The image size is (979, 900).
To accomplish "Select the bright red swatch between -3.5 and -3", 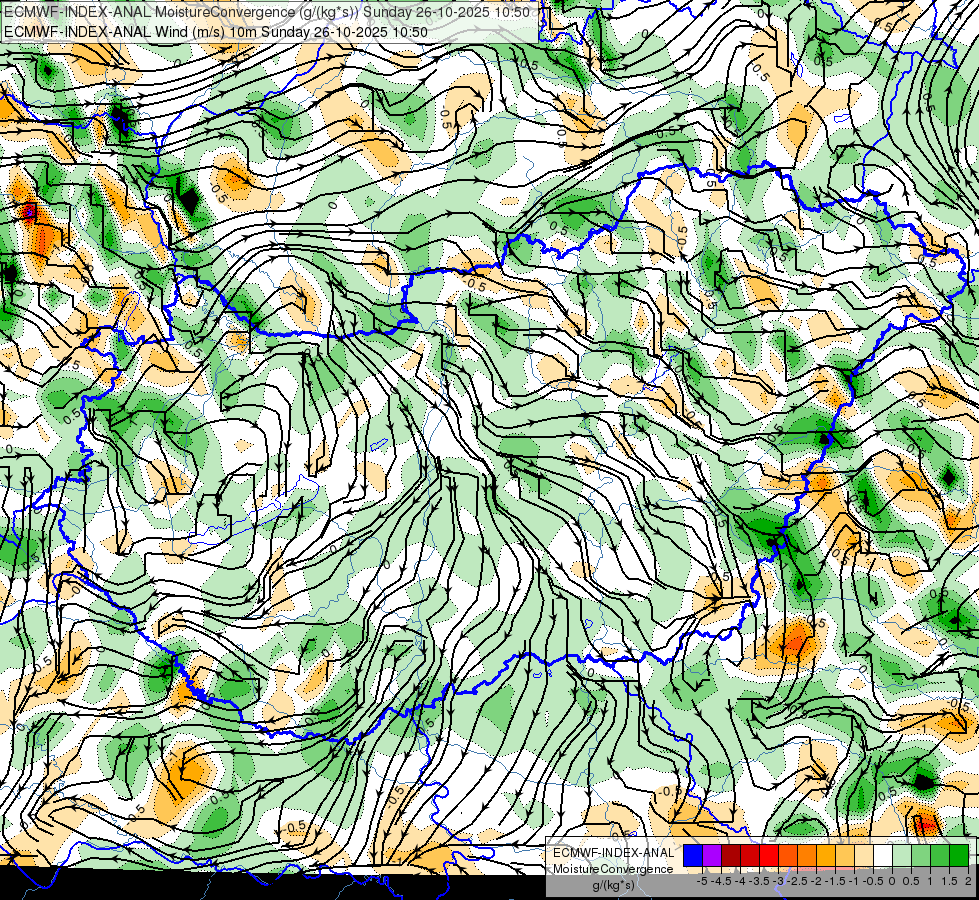I will click(769, 855).
